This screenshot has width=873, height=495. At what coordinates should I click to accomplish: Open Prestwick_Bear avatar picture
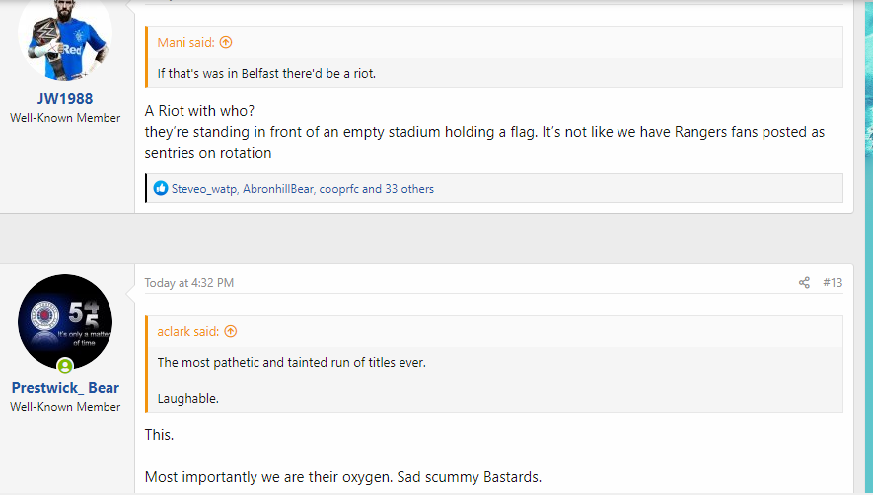(x=65, y=321)
